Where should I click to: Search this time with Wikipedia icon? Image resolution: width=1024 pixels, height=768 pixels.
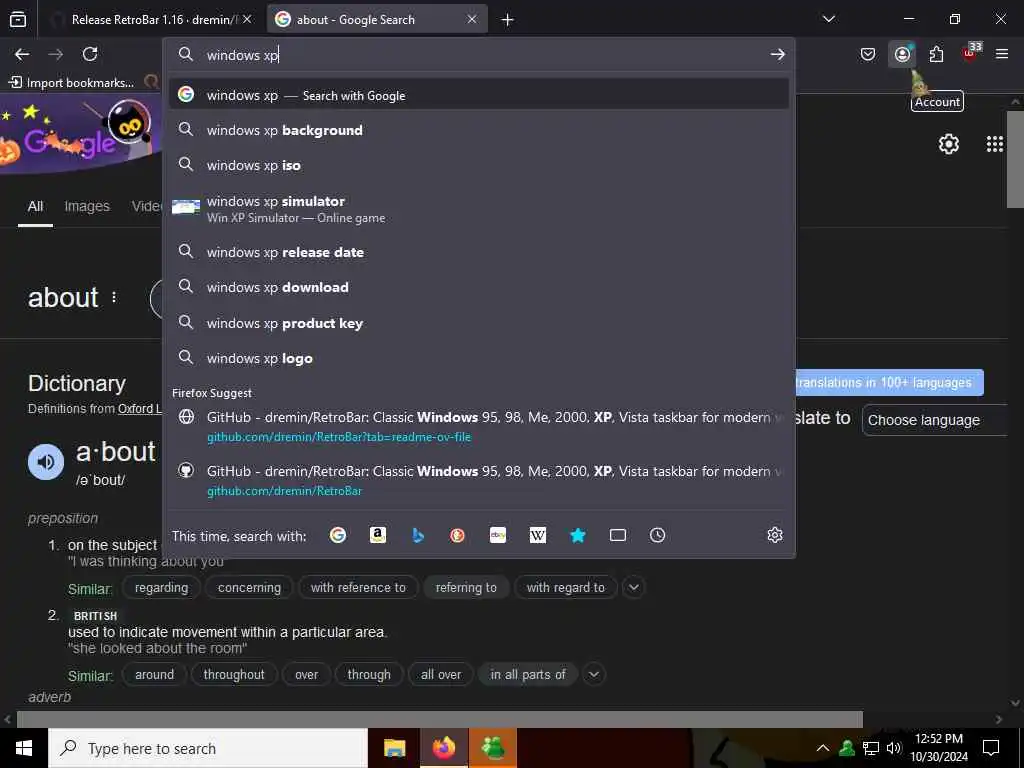pos(537,536)
